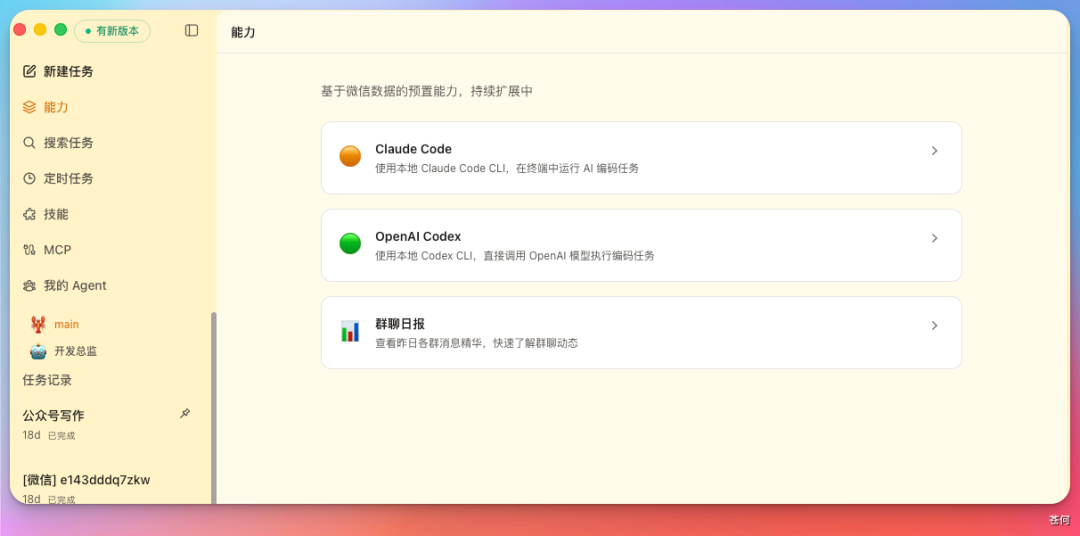Click the new task pencil icon
The height and width of the screenshot is (536, 1080).
point(29,71)
